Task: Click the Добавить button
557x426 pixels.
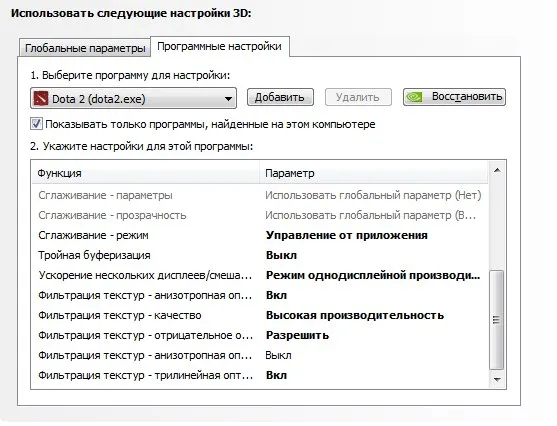Action: point(280,97)
